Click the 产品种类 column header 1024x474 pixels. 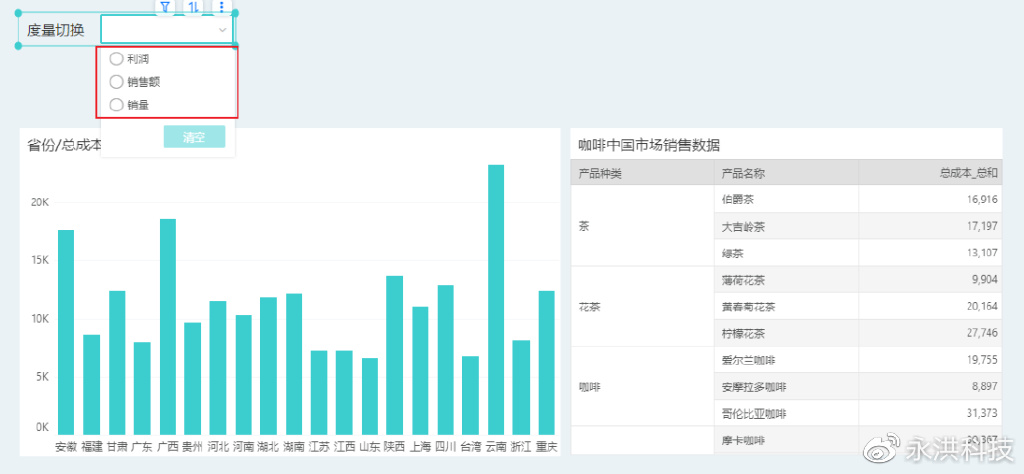pos(643,173)
